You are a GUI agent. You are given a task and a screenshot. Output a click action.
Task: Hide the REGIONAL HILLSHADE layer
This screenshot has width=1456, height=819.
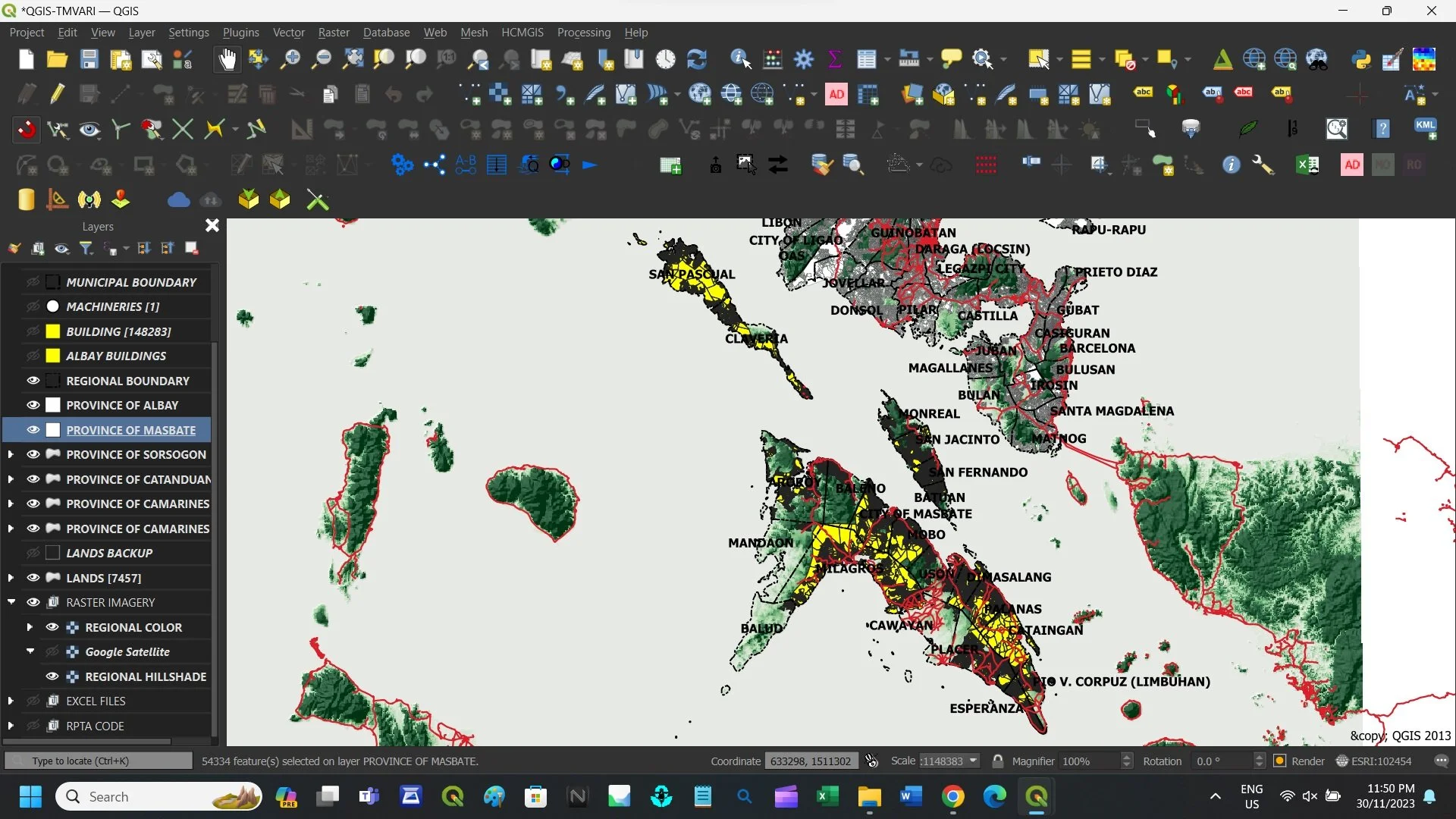(52, 676)
